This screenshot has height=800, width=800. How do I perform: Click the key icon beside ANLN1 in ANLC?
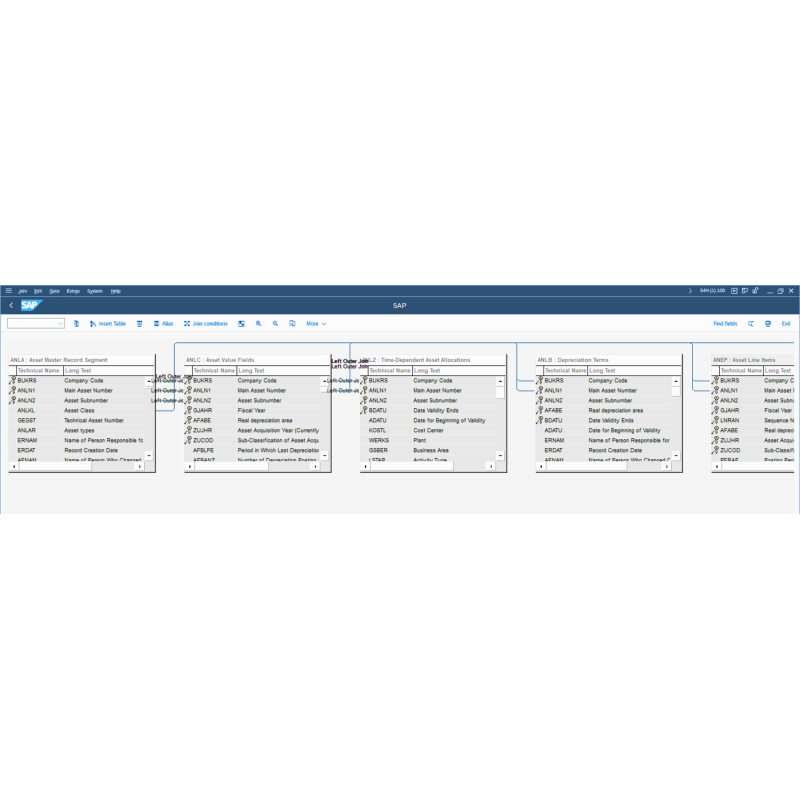click(187, 390)
